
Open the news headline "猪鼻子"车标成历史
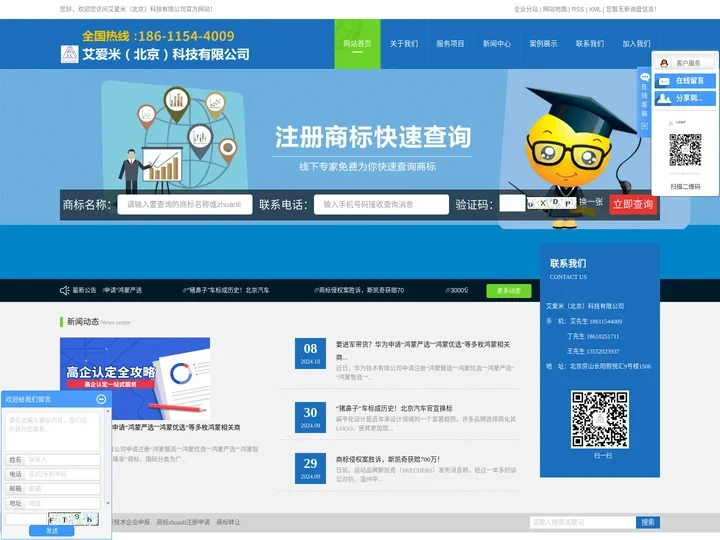point(394,408)
